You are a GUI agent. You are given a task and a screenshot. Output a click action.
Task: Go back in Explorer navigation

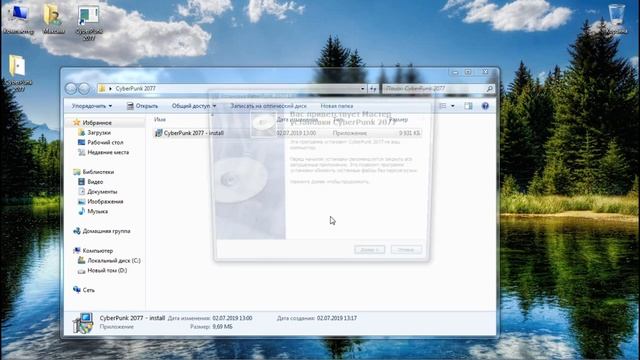(71, 88)
